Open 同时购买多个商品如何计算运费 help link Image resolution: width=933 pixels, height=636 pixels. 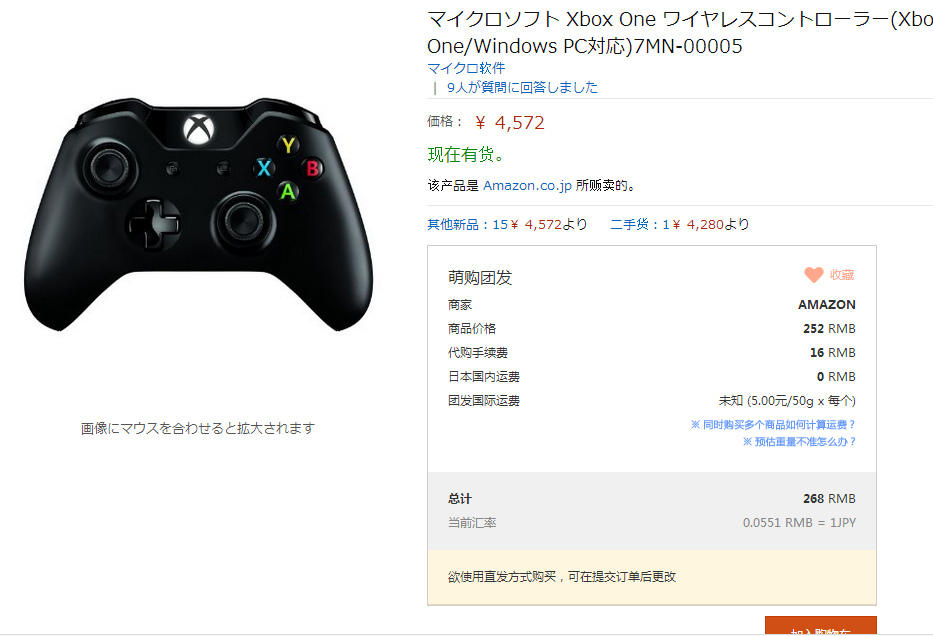773,425
